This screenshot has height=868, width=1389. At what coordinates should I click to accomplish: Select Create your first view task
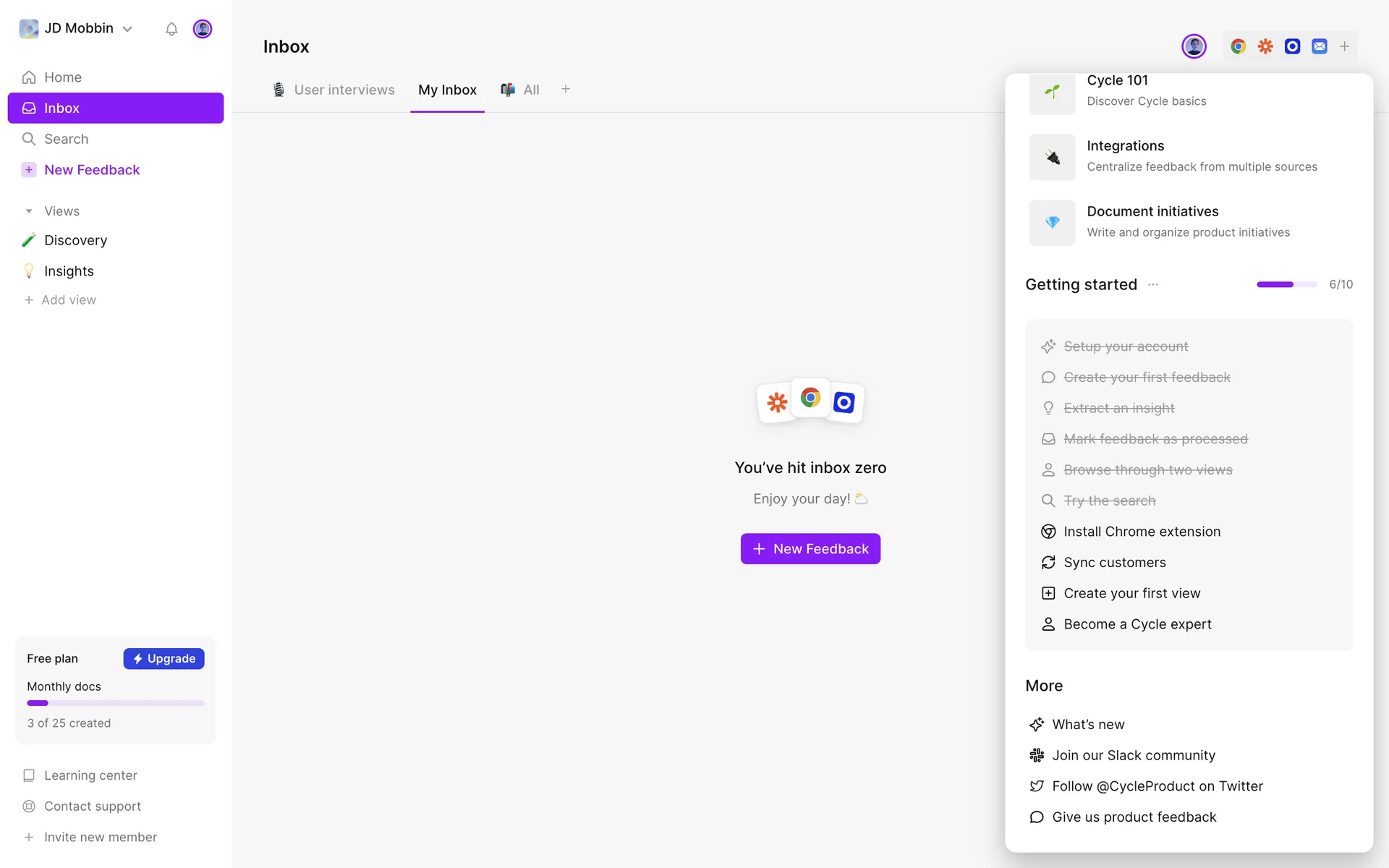(x=1131, y=593)
